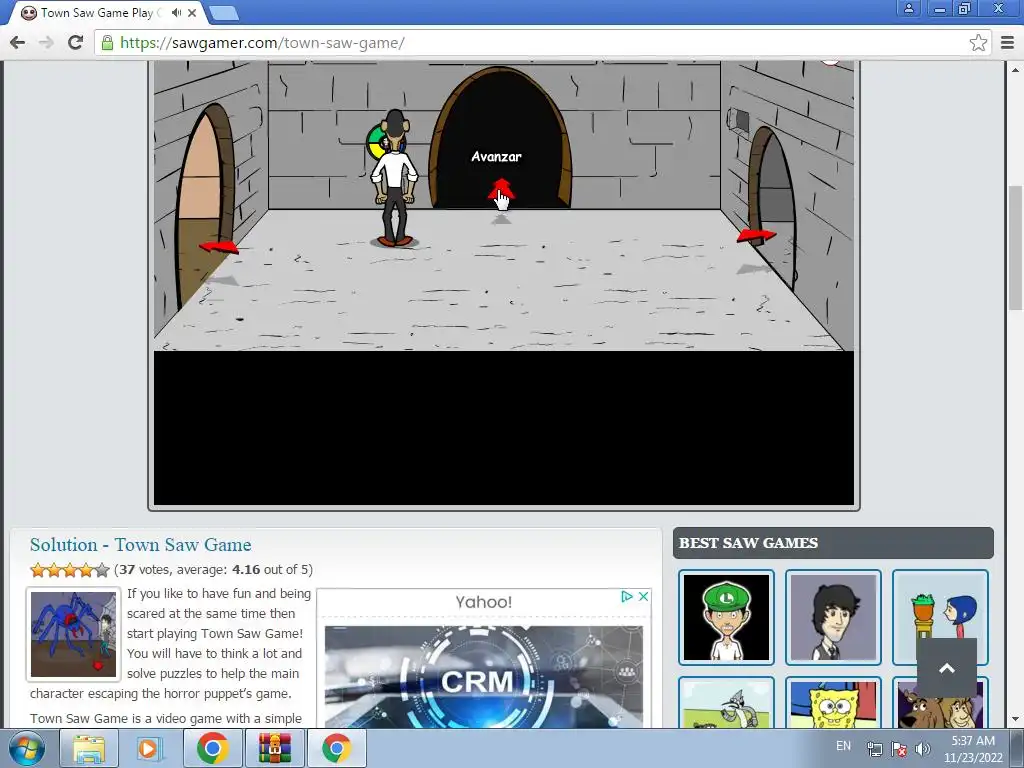Click the volume speaker tray icon
This screenshot has width=1024, height=768.
(923, 749)
